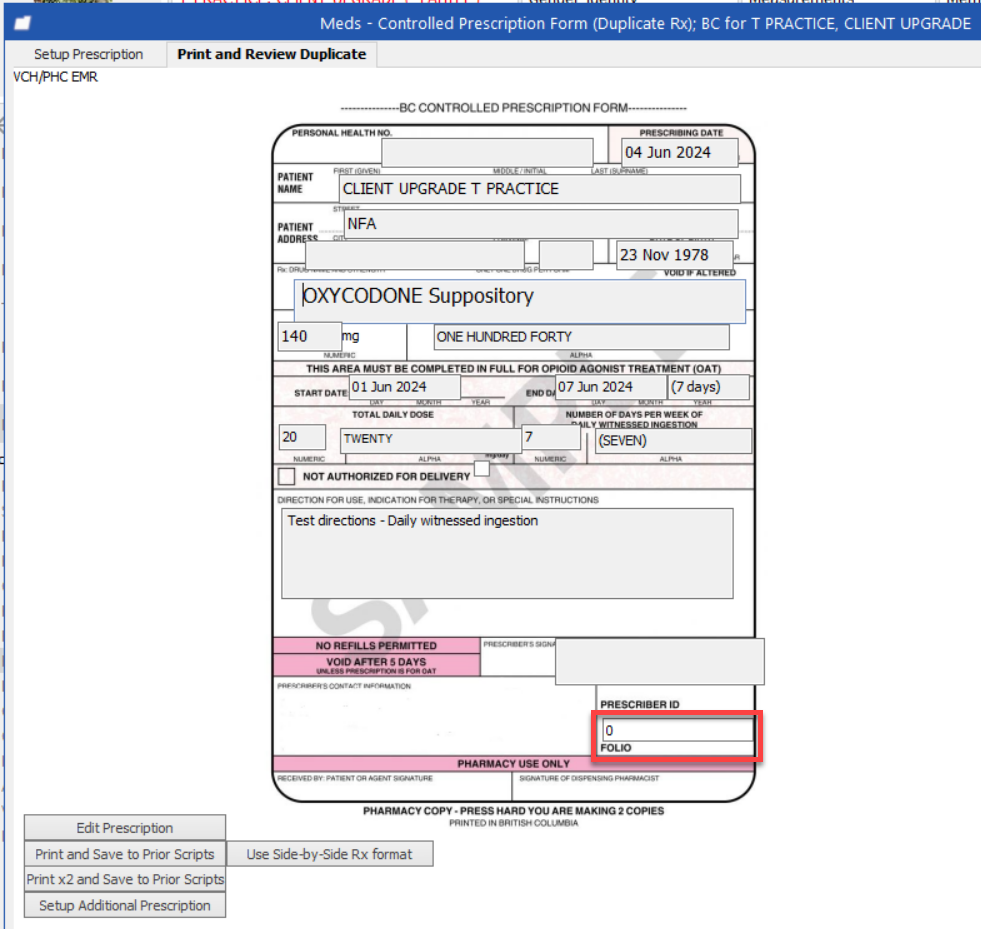This screenshot has width=981, height=929.
Task: Click Print and Save to Prior Scripts
Action: (125, 854)
